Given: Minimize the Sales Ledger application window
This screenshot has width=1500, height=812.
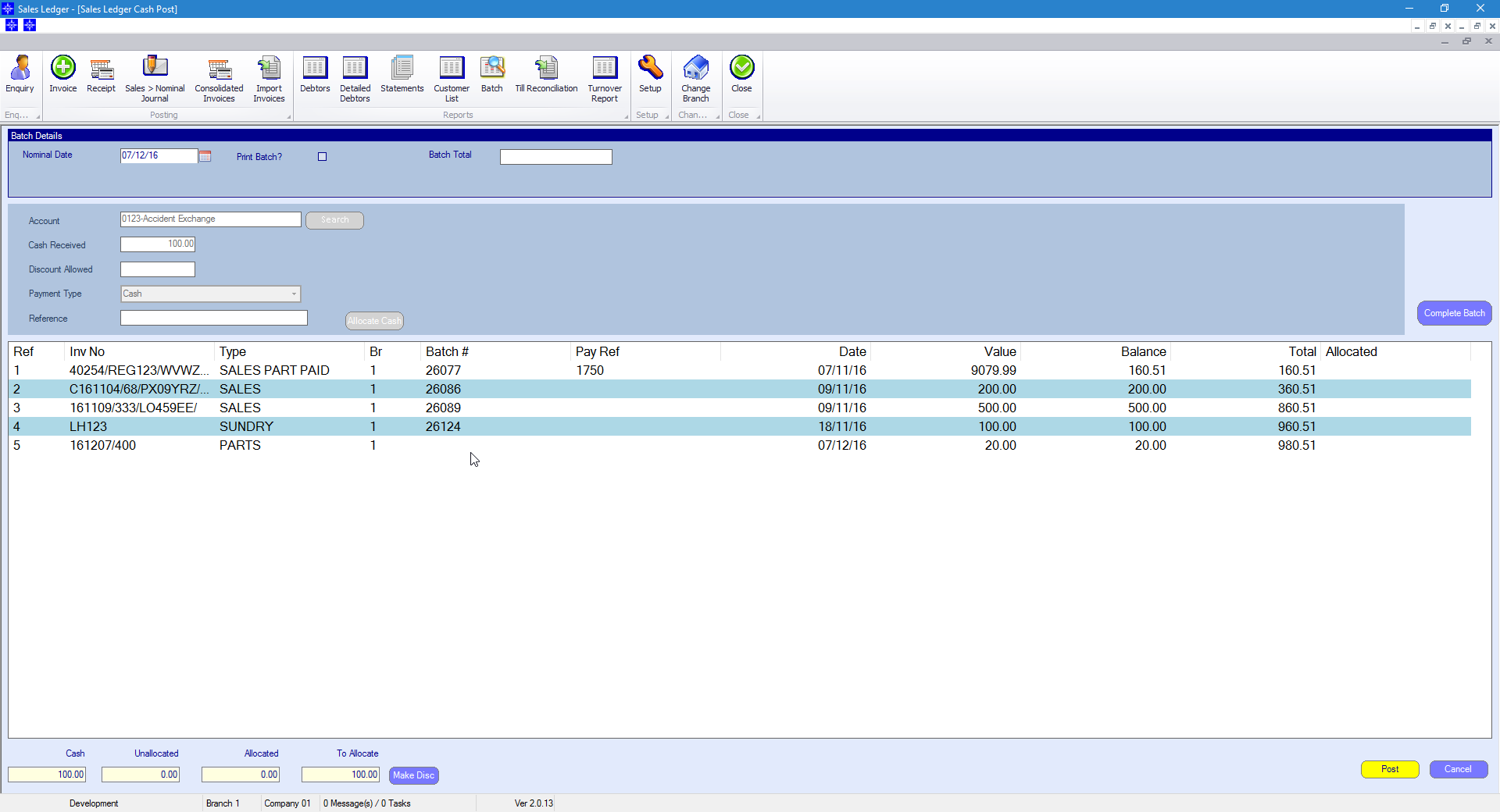Looking at the screenshot, I should coord(1409,9).
